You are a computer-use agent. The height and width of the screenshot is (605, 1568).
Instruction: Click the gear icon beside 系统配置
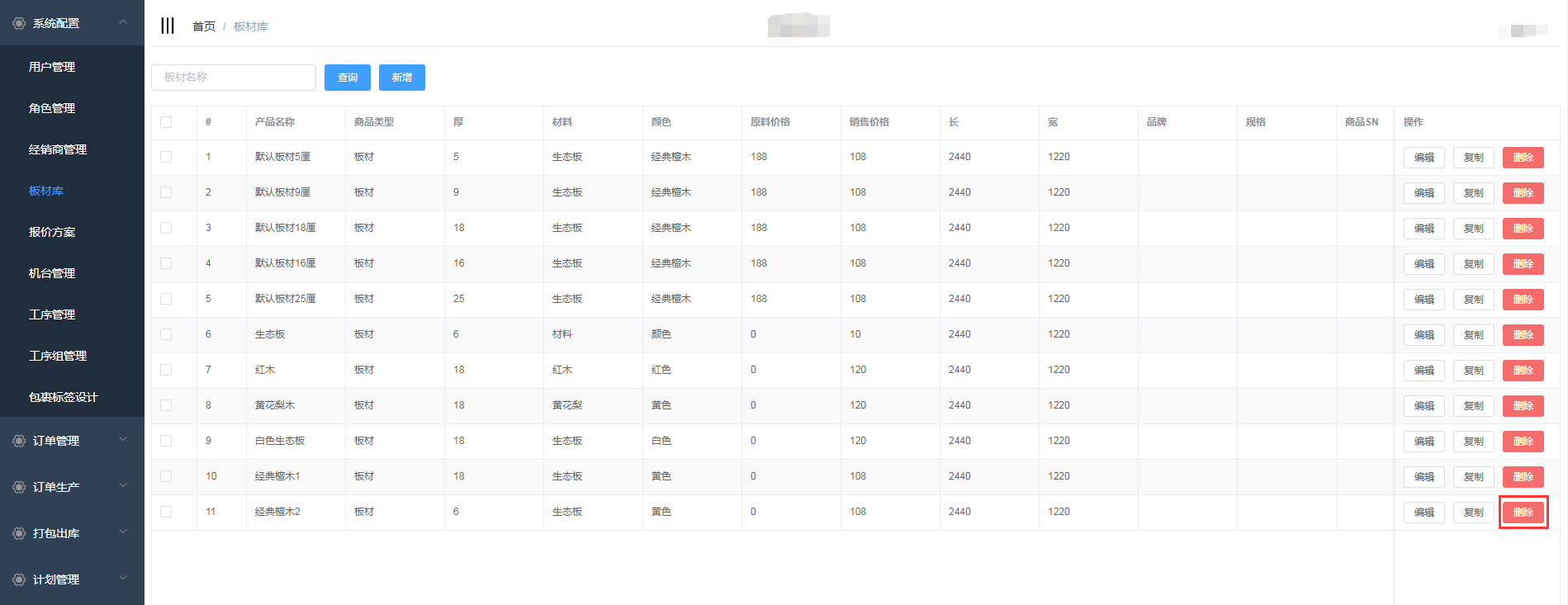[x=19, y=23]
